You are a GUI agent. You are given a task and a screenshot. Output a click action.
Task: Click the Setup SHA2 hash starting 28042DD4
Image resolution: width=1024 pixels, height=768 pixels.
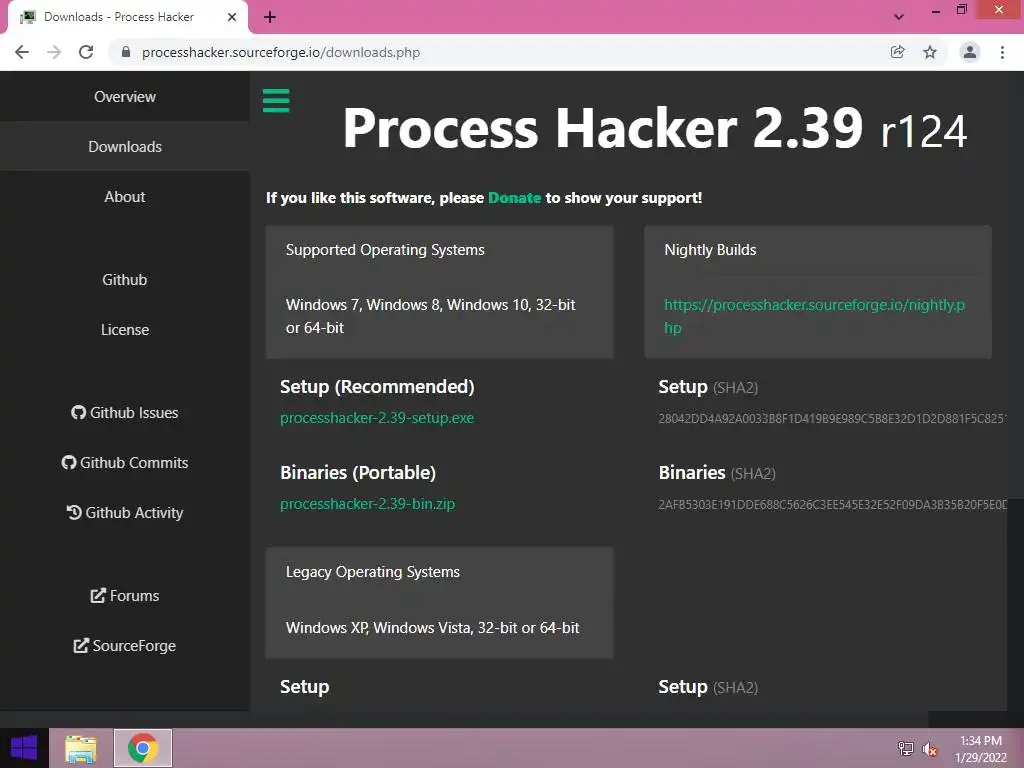point(833,419)
